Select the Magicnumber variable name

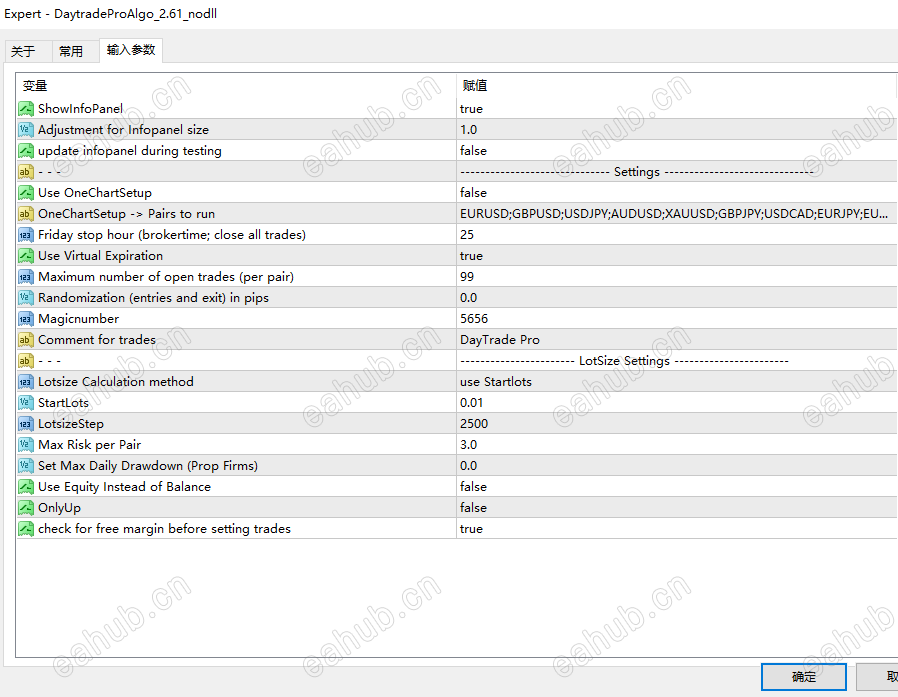78,318
